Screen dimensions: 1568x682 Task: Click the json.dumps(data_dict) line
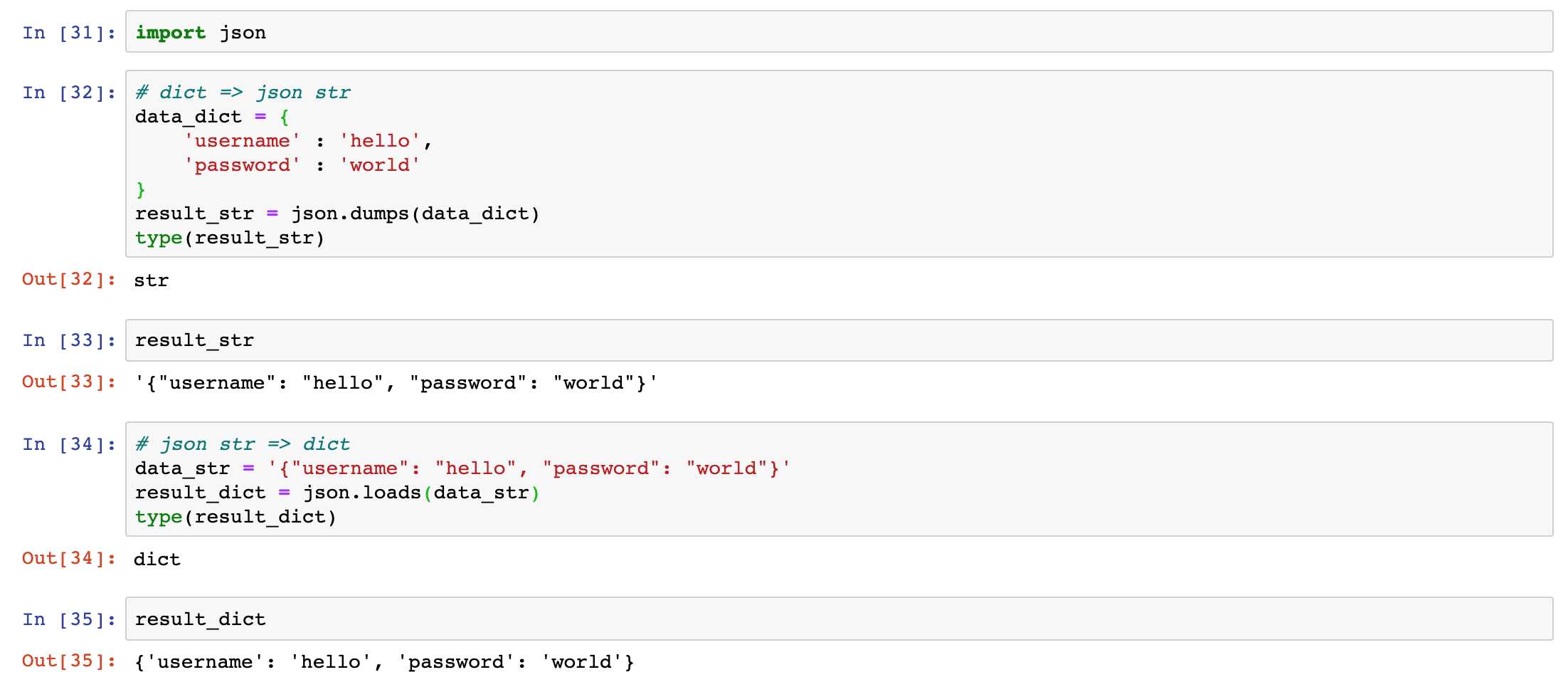pos(337,214)
